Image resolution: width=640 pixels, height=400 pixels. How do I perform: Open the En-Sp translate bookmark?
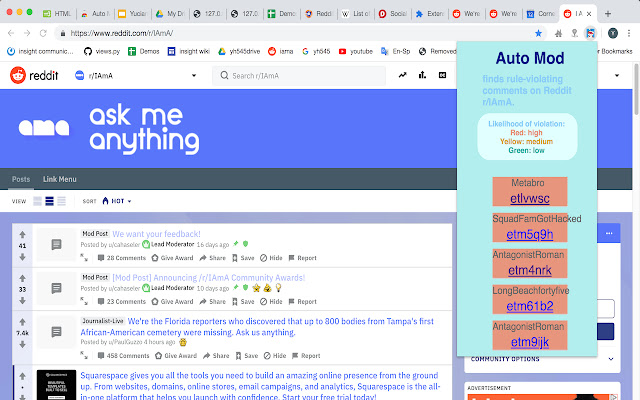click(x=395, y=51)
